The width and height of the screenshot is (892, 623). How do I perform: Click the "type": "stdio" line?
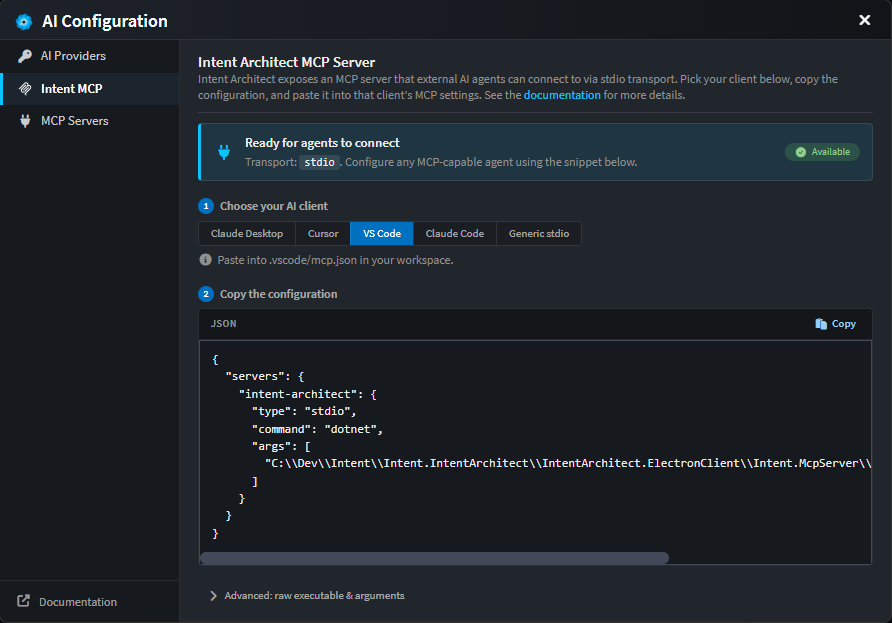pyautogui.click(x=304, y=411)
